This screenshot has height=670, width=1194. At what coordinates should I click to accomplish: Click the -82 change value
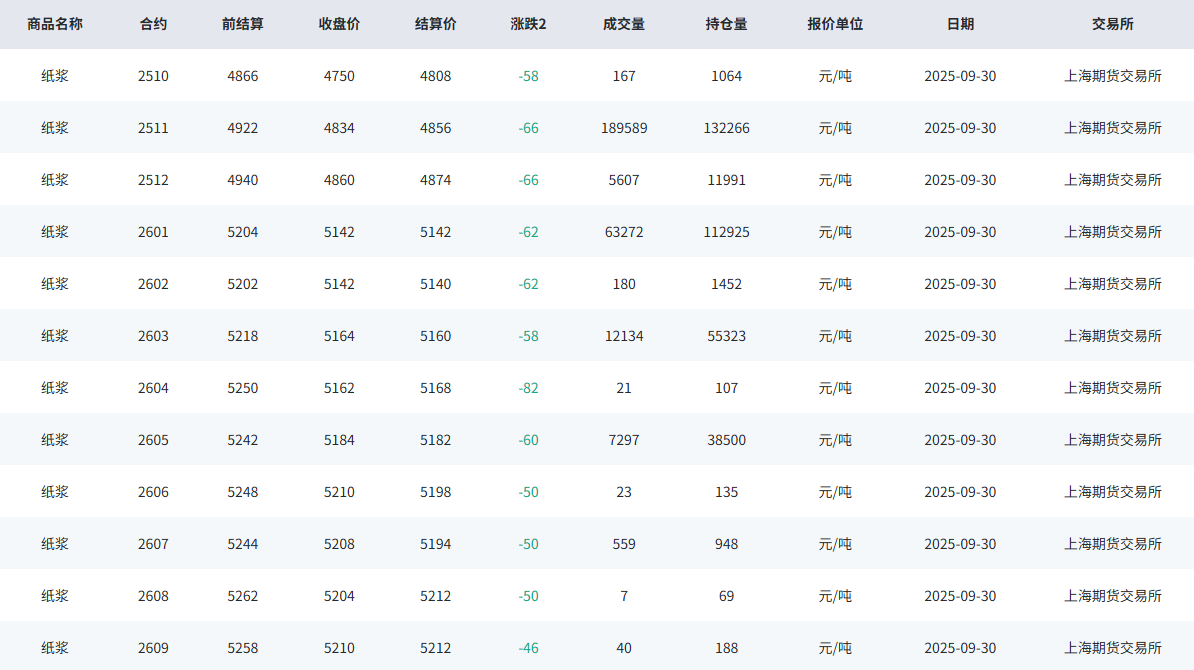(x=528, y=388)
